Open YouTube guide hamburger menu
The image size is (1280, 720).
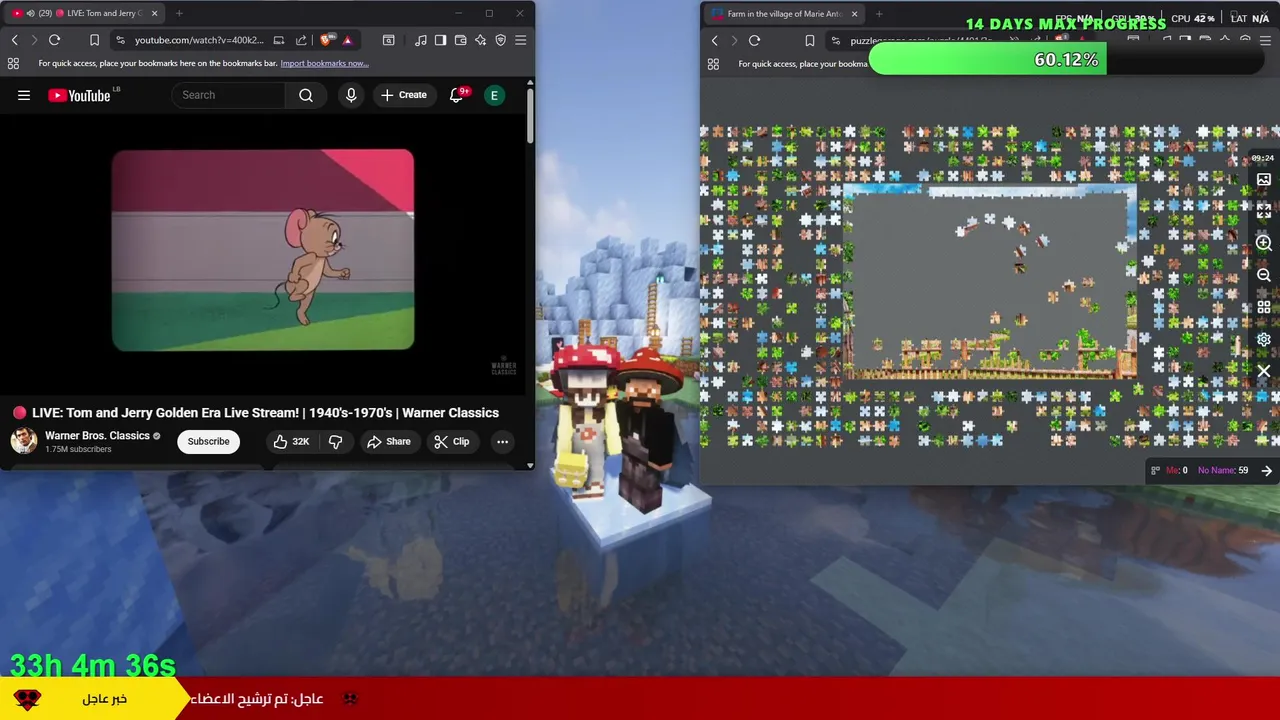(24, 95)
